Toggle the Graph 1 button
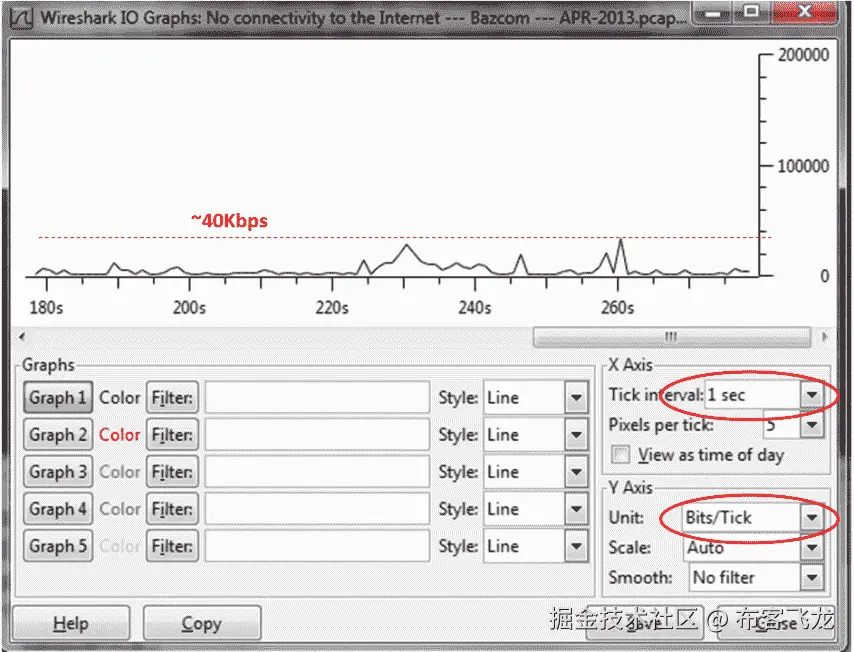This screenshot has height=652, width=854. tap(58, 398)
